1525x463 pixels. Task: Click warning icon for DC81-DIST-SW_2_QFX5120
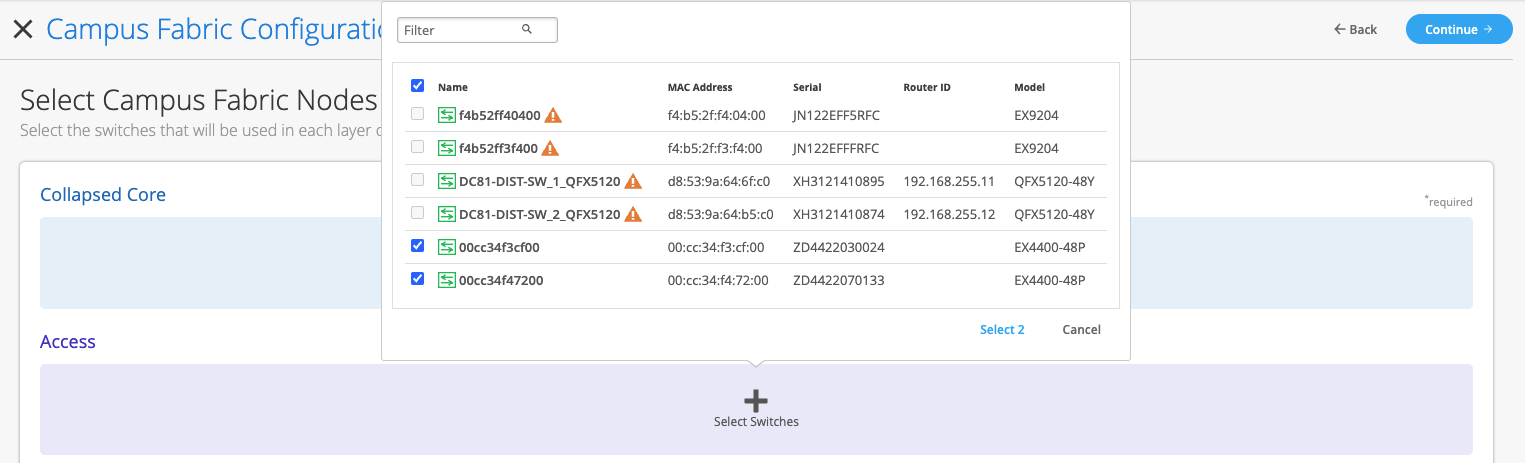coord(633,215)
